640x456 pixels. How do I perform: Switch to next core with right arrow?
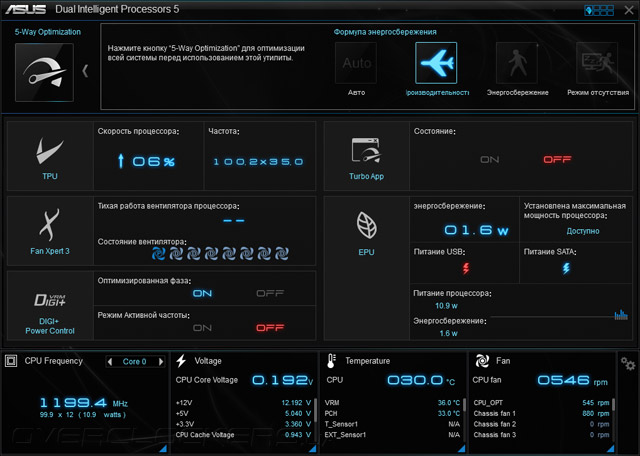point(161,362)
